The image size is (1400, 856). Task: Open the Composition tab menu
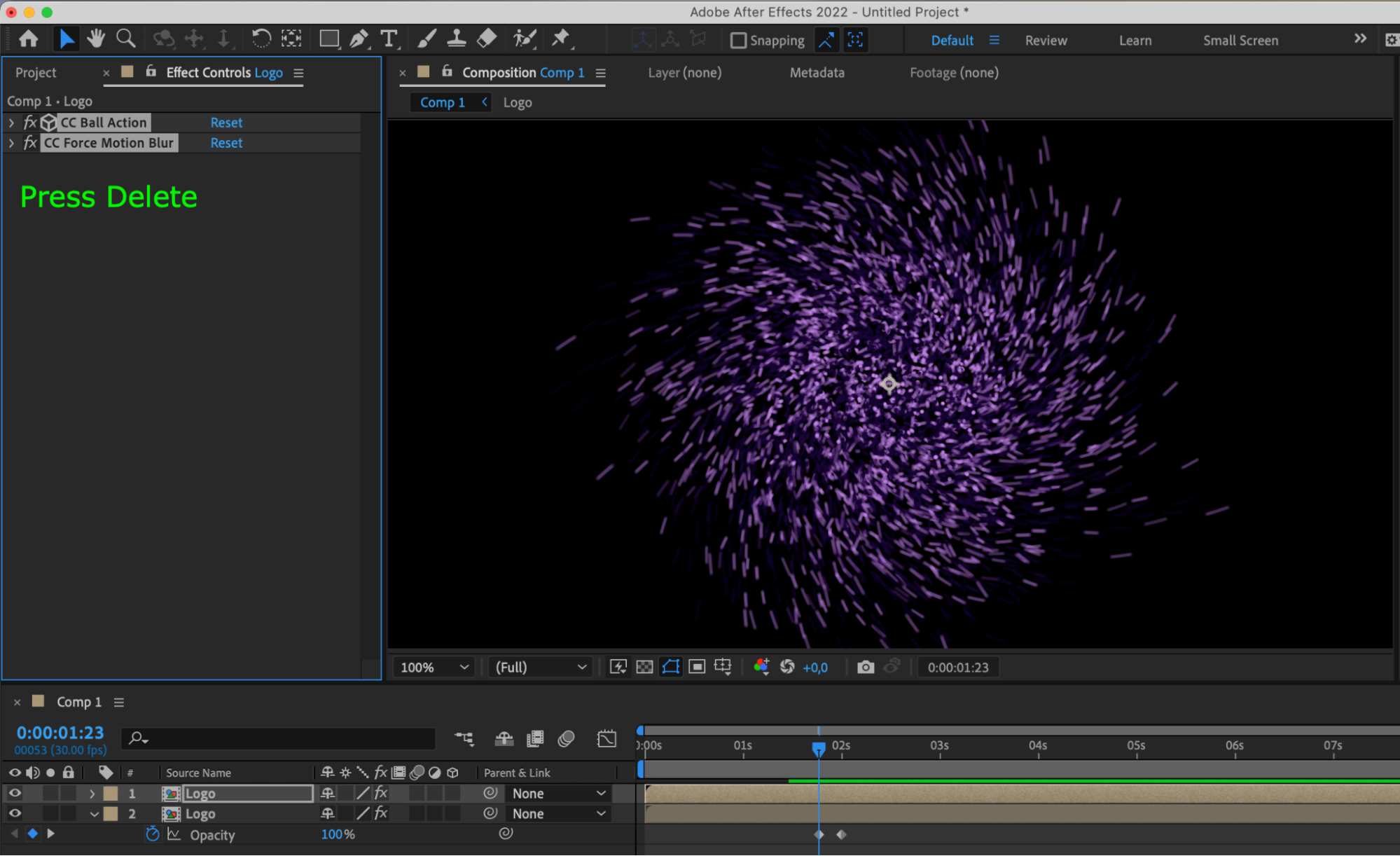click(x=601, y=72)
